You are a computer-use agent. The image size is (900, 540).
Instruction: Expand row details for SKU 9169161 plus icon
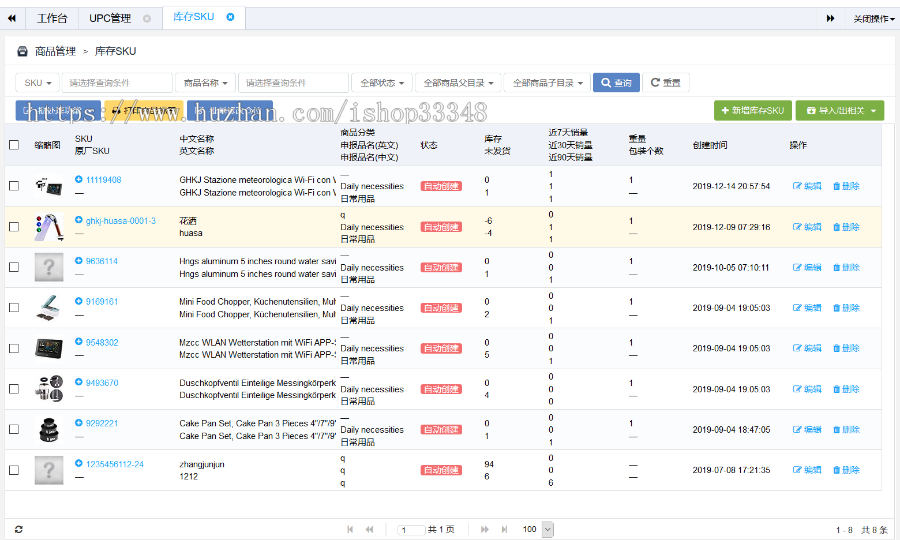[79, 301]
